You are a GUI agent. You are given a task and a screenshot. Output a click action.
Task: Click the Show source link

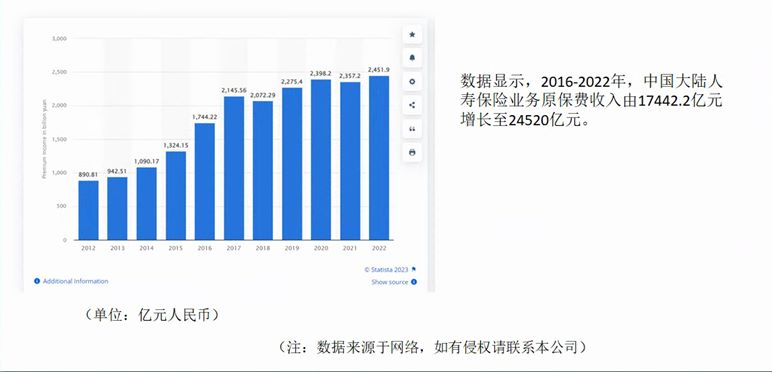[389, 282]
